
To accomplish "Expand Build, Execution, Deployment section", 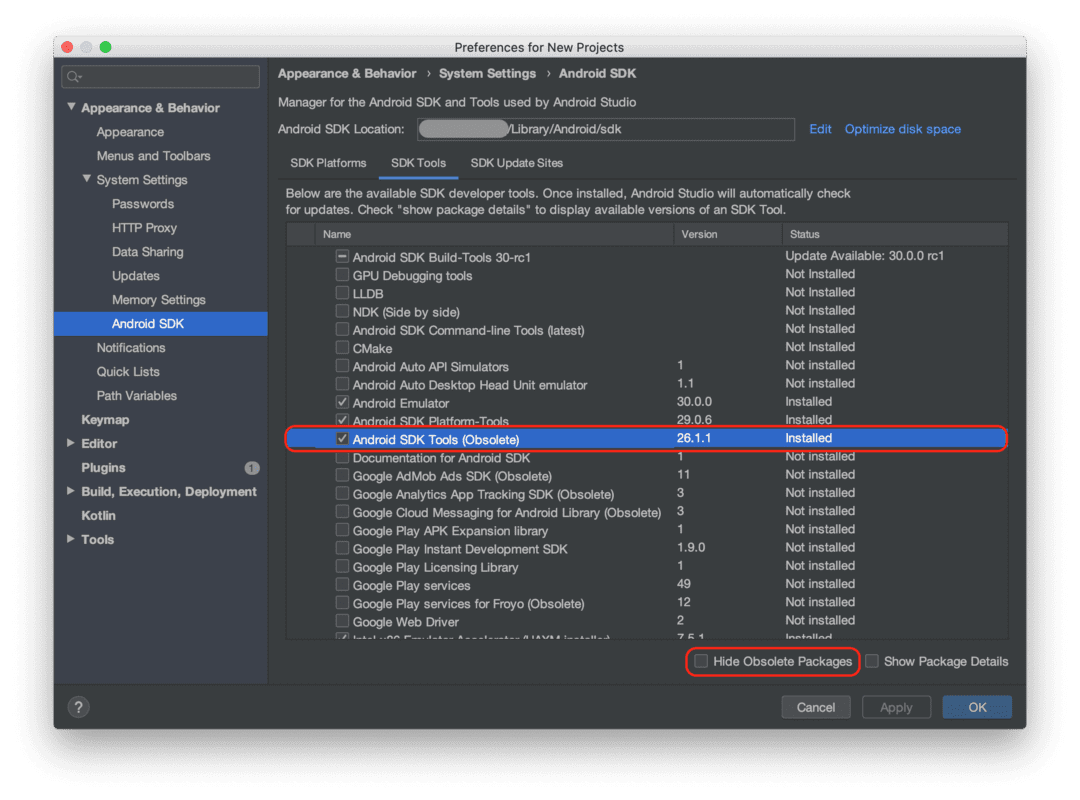I will point(72,491).
